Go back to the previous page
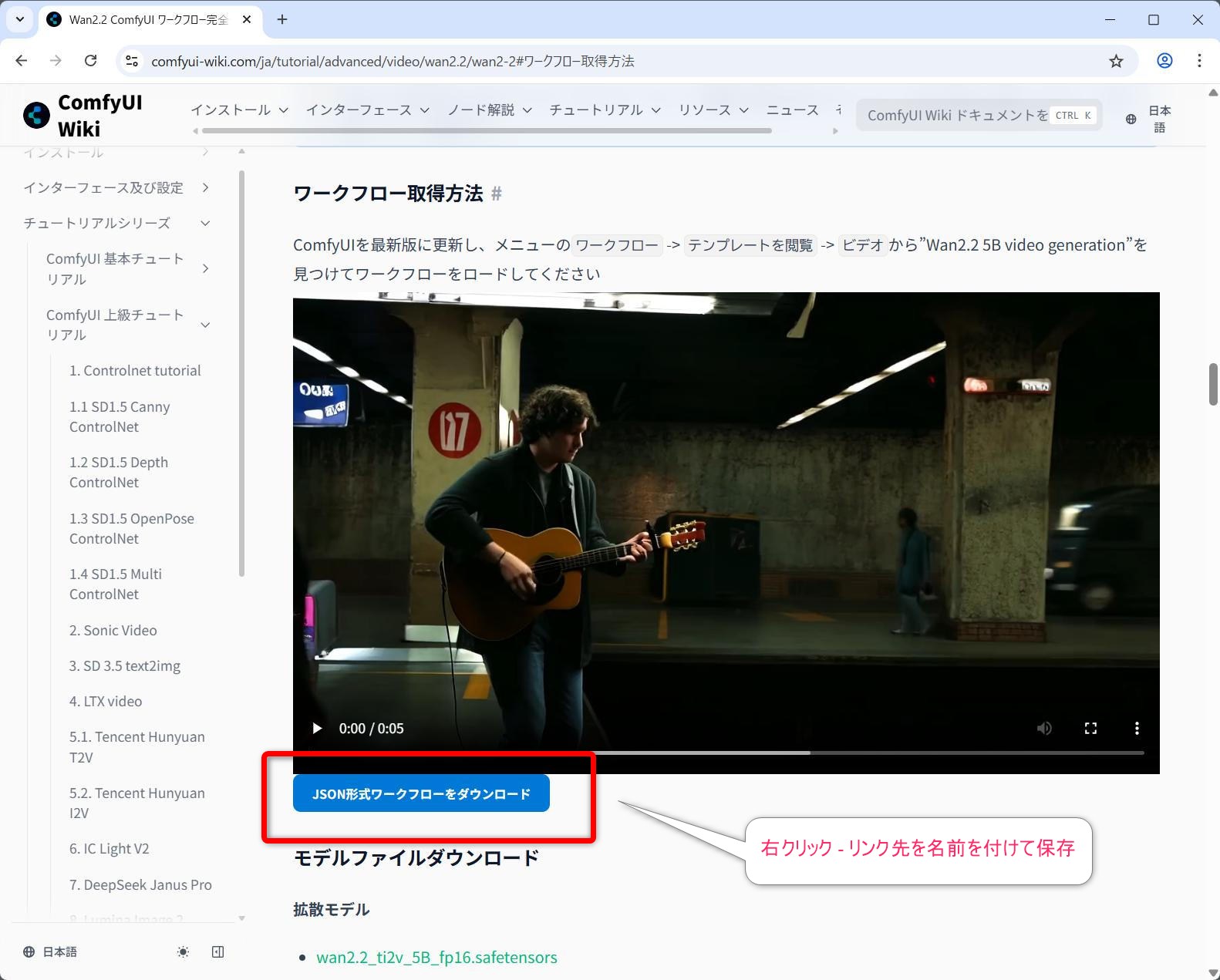This screenshot has height=980, width=1220. (x=22, y=61)
